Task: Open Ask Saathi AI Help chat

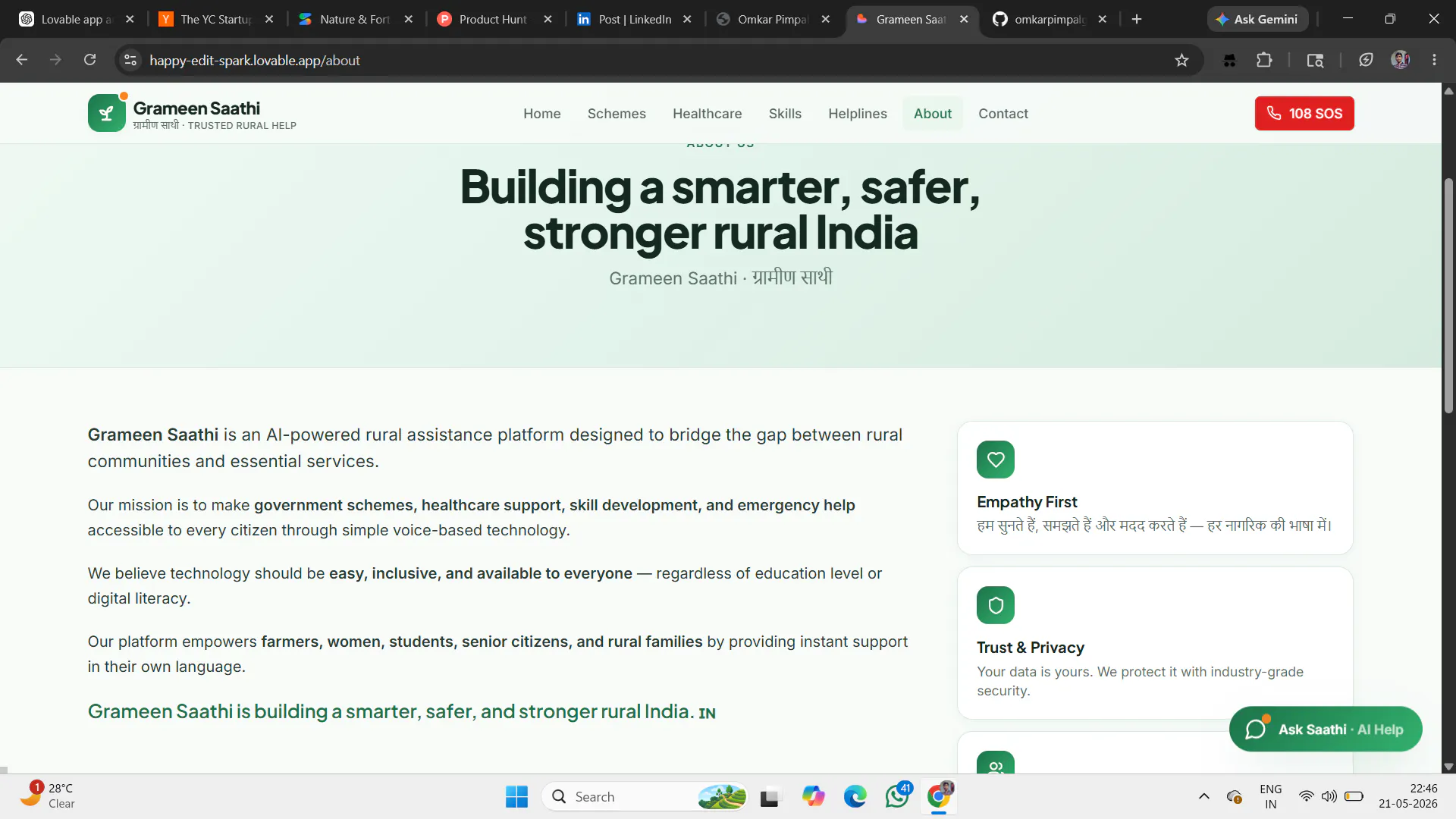Action: tap(1326, 730)
